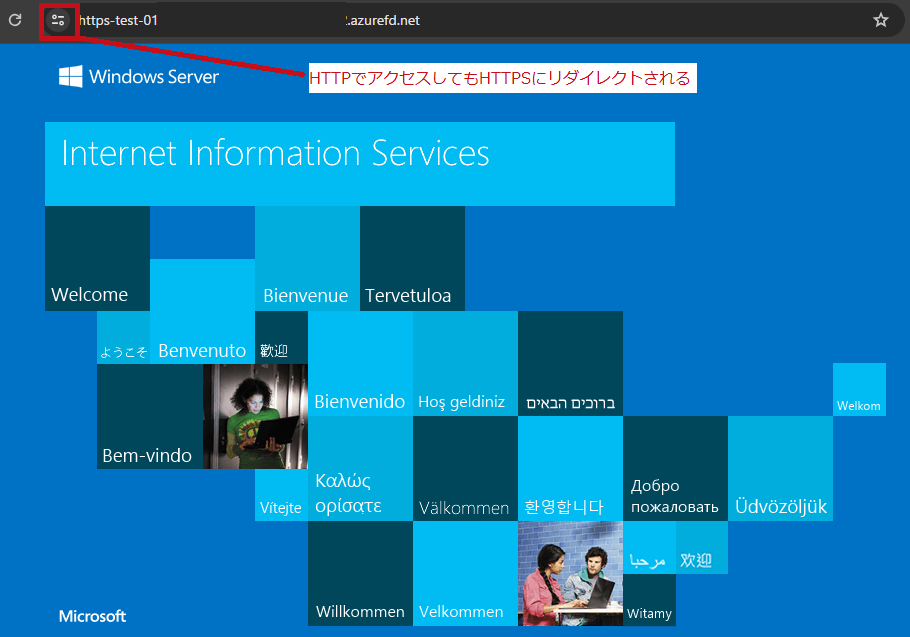Click the photo of woman holding laptop
The width and height of the screenshot is (910, 637).
pyautogui.click(x=255, y=417)
